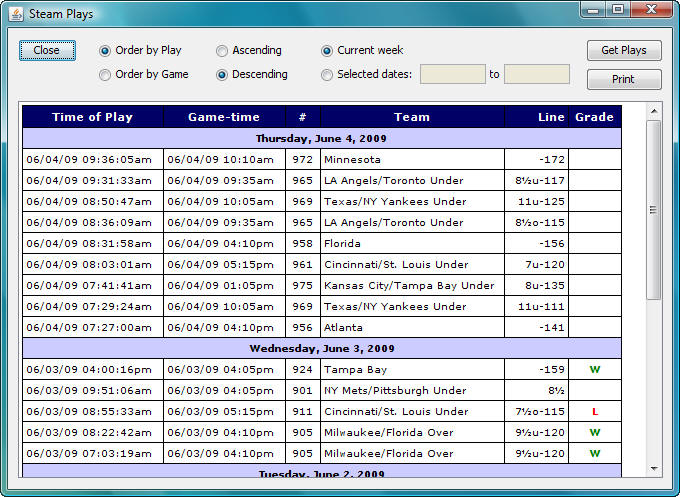This screenshot has width=680, height=497.
Task: Click the 972 game number cell
Action: click(303, 159)
